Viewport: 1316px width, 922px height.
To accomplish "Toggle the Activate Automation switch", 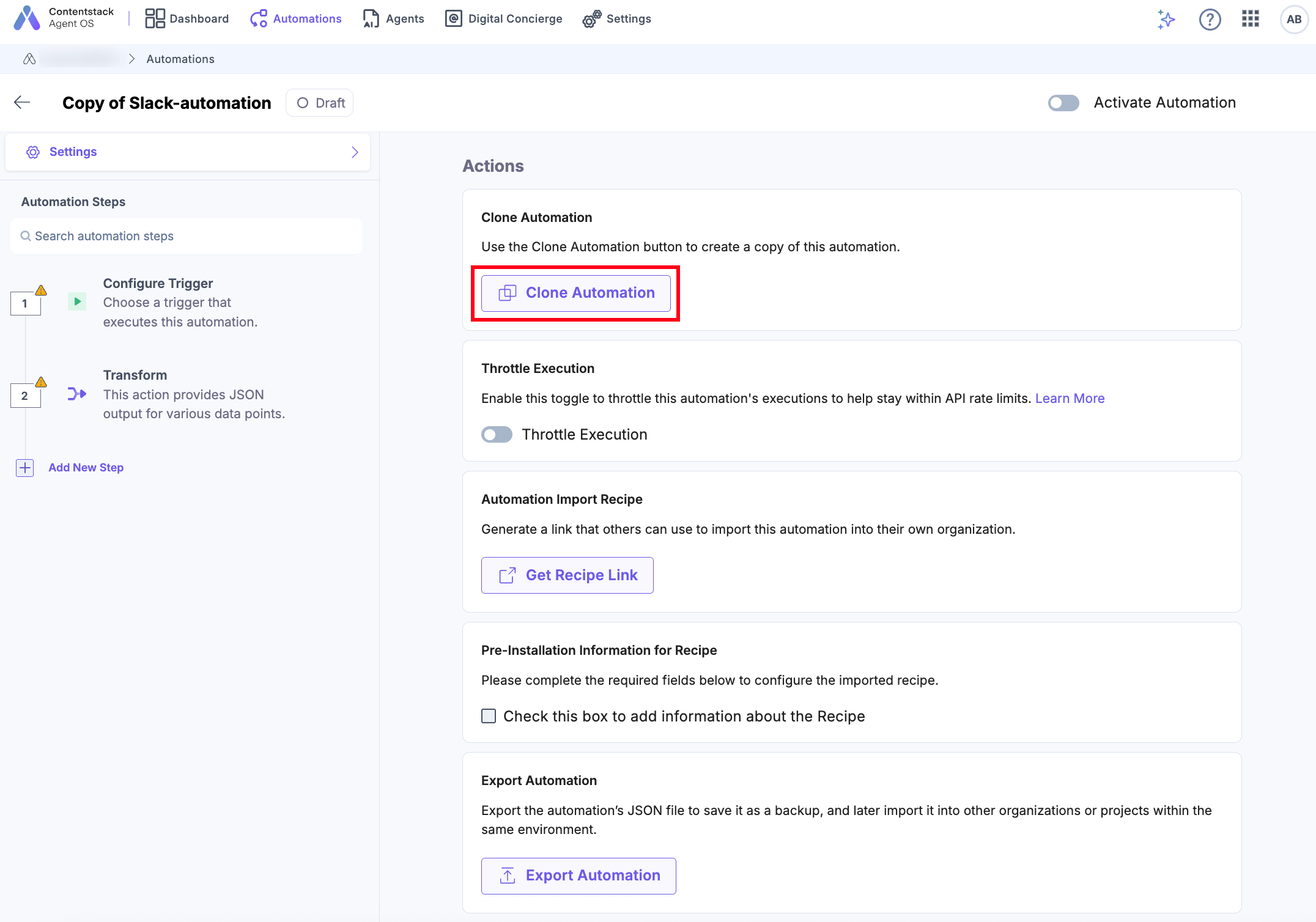I will (1063, 103).
